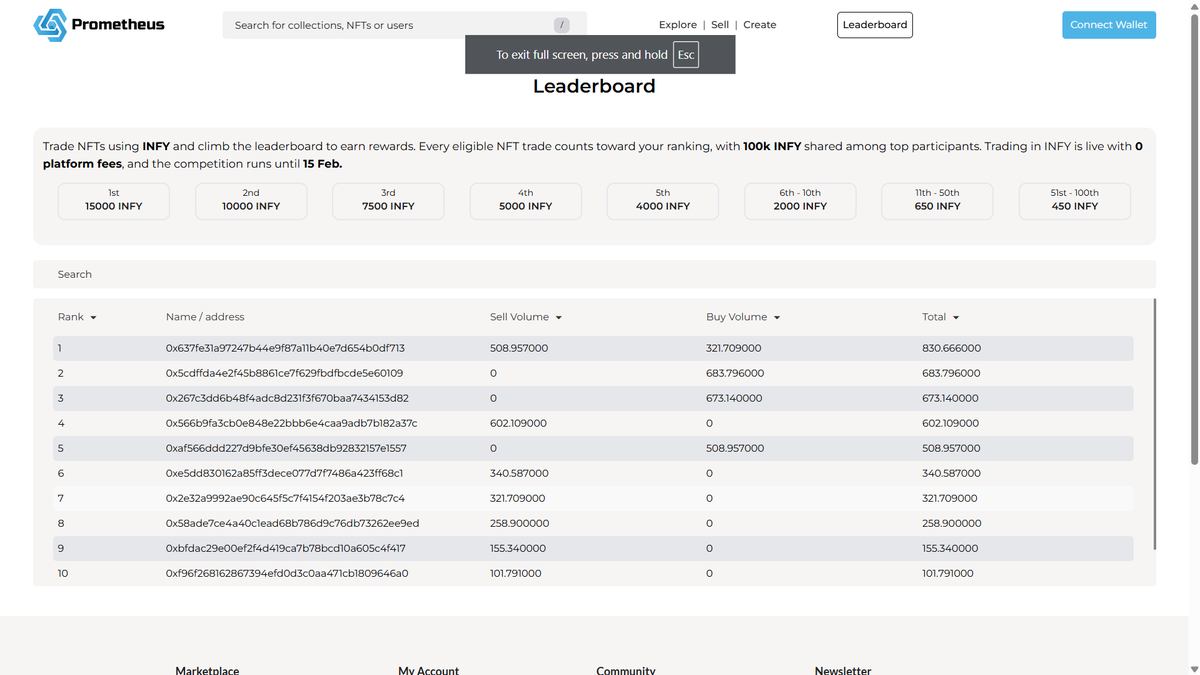Viewport: 1200px width, 675px height.
Task: Click the page vertical scrollbar thumb
Action: (1194, 240)
